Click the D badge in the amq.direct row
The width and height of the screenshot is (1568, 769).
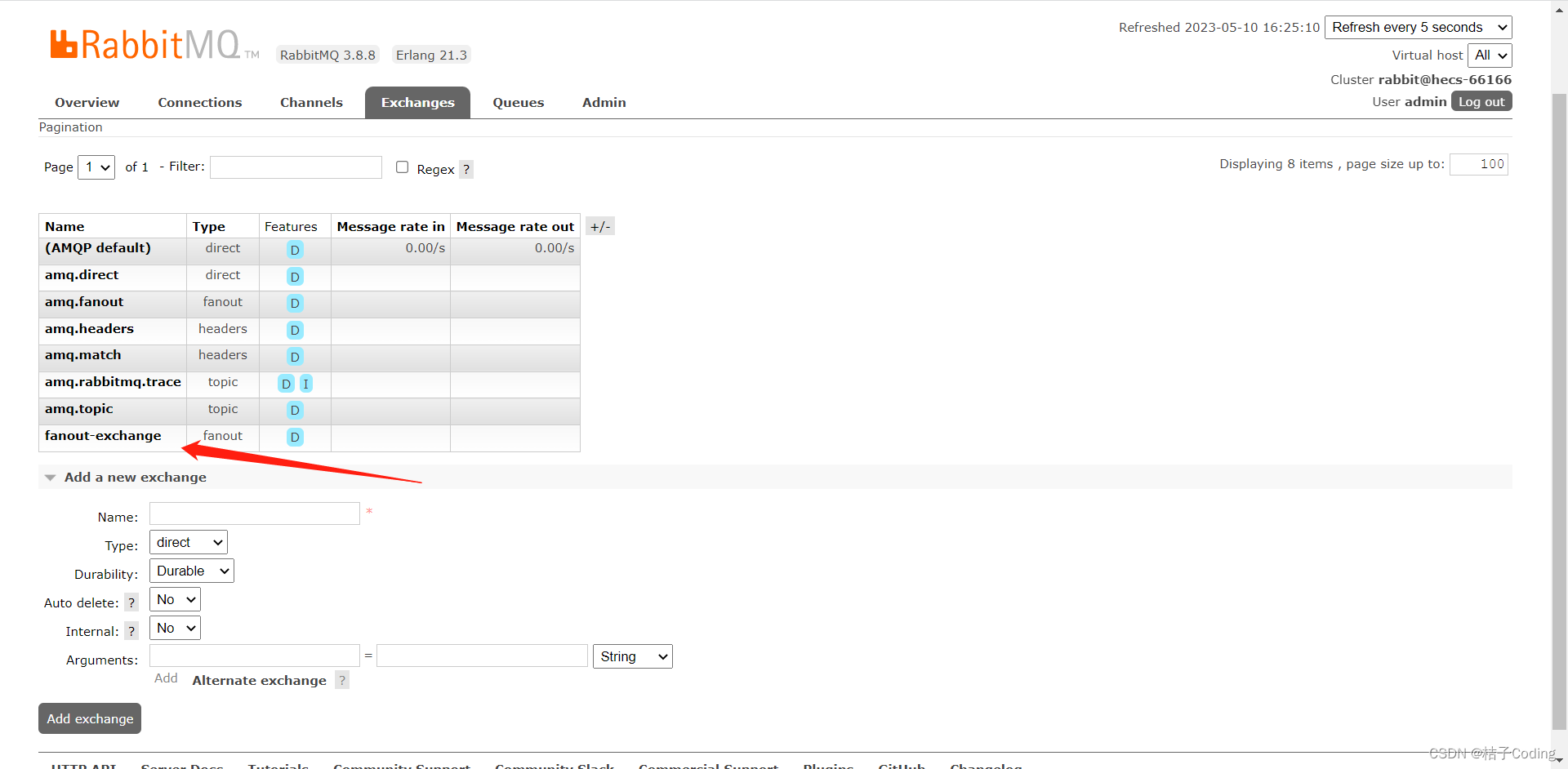(x=295, y=277)
